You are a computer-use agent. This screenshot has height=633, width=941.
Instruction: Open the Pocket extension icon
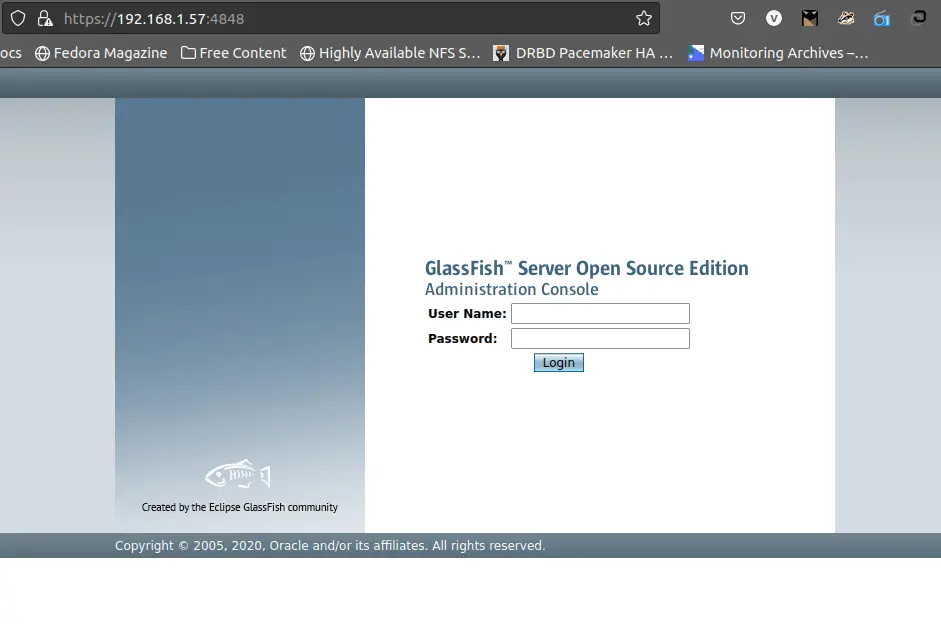(738, 18)
